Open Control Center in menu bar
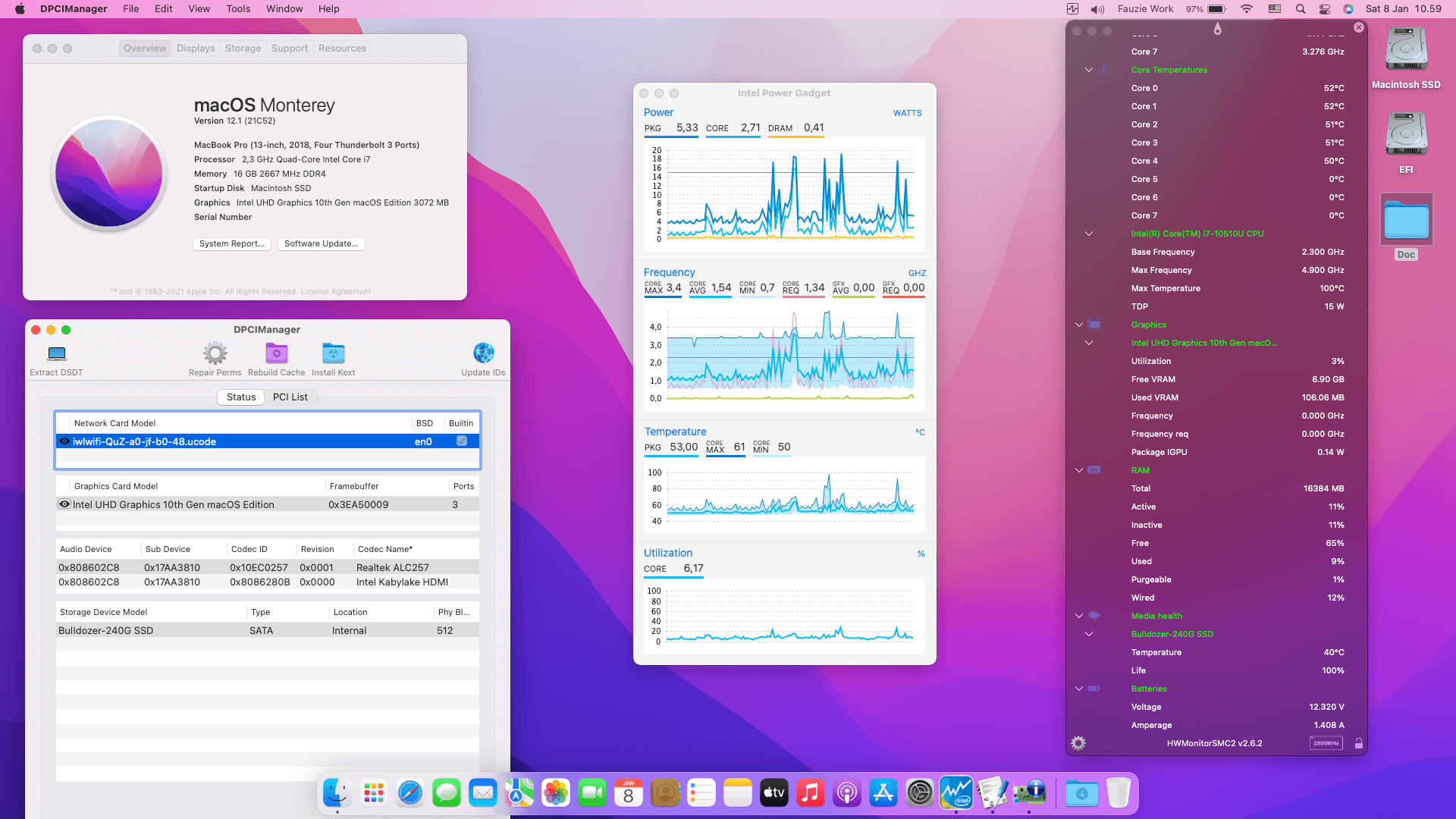This screenshot has width=1456, height=819. pos(1325,9)
